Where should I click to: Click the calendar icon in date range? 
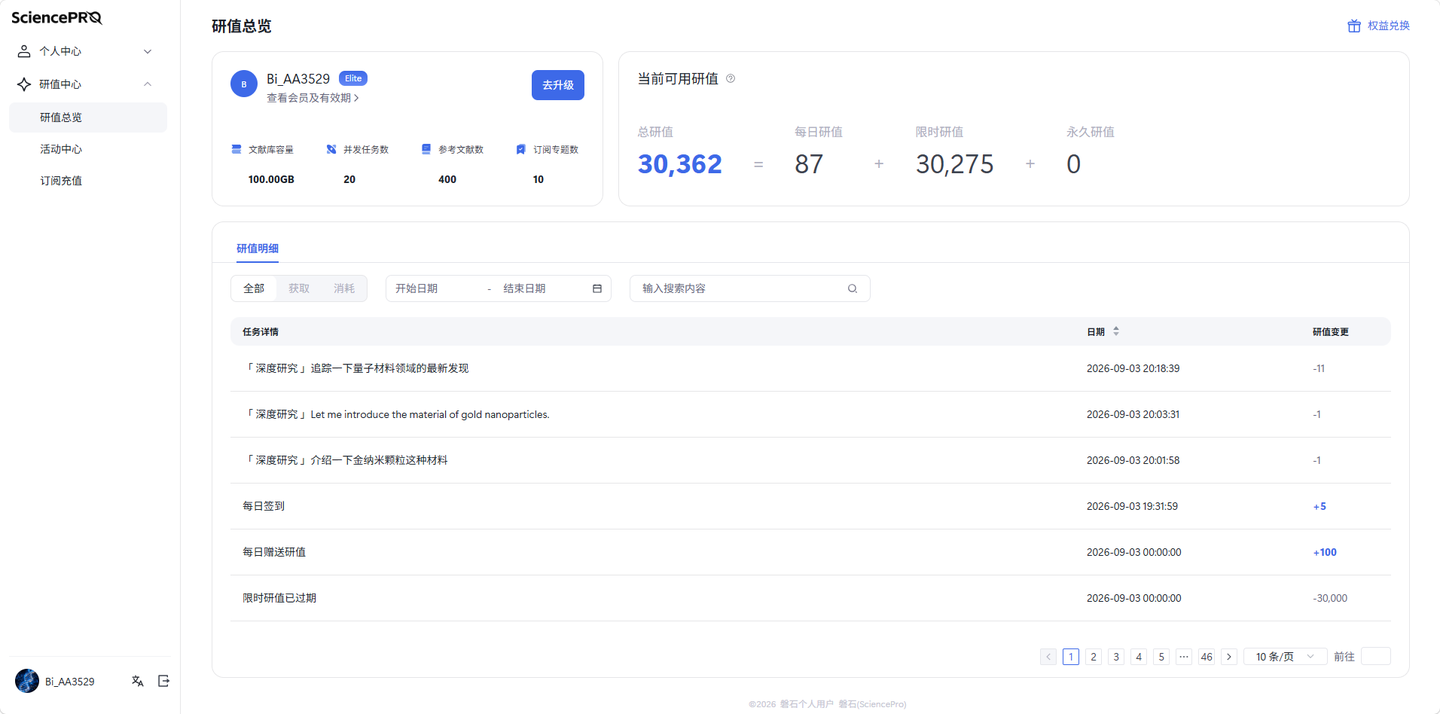pos(597,289)
